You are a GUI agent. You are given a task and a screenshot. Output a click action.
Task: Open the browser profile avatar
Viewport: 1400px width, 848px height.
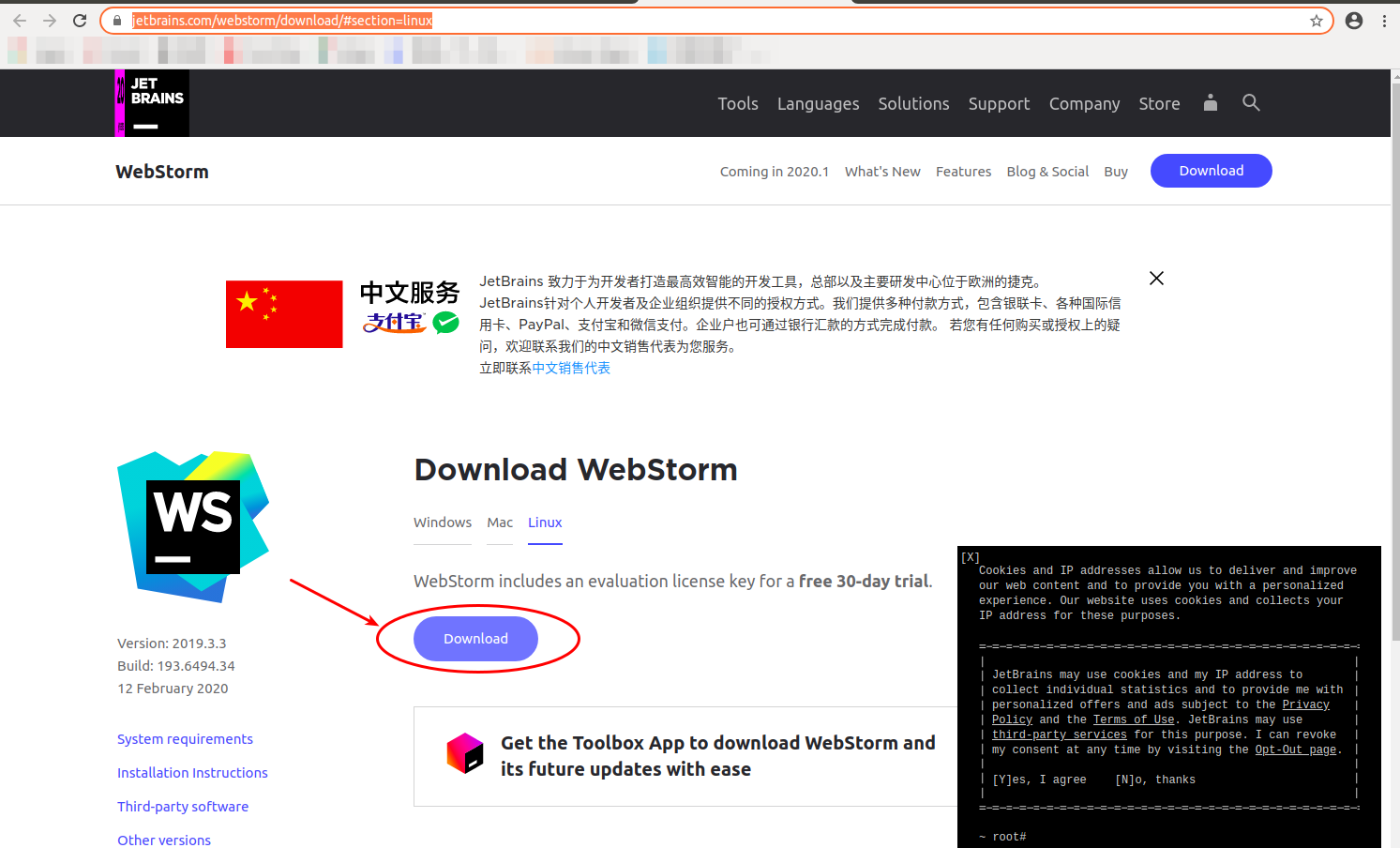(x=1353, y=20)
